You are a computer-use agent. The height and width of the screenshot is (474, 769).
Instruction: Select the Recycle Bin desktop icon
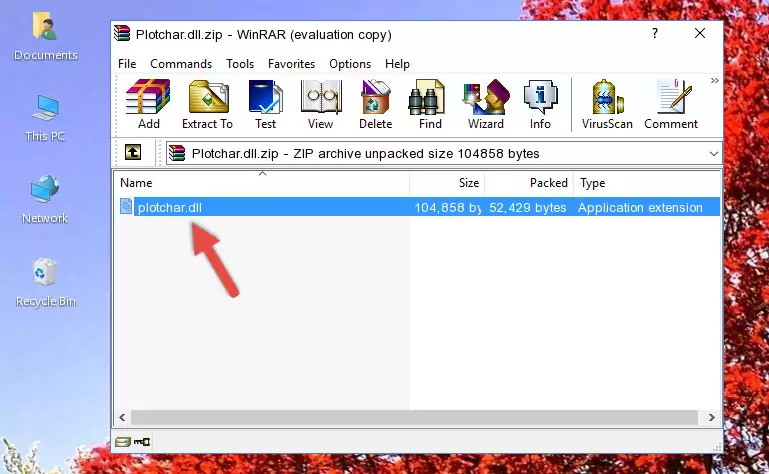pyautogui.click(x=46, y=282)
